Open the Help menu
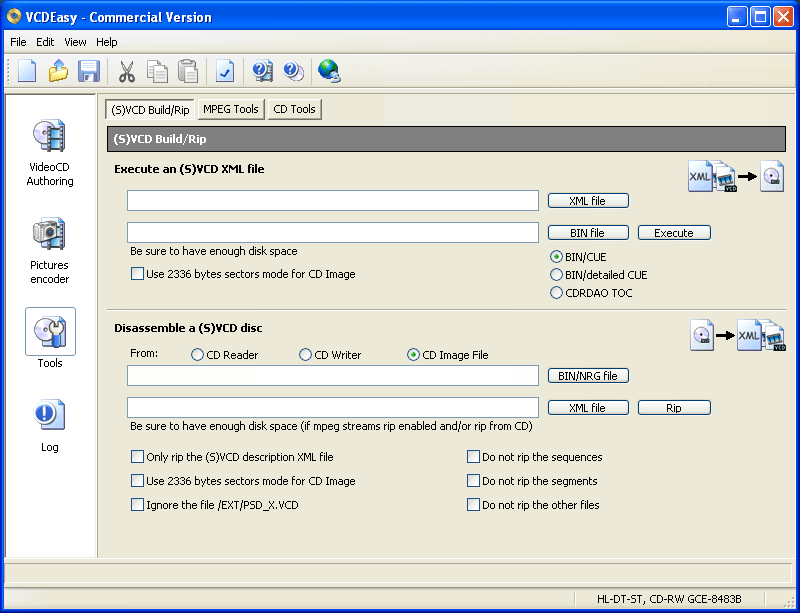The height and width of the screenshot is (613, 800). coord(107,42)
